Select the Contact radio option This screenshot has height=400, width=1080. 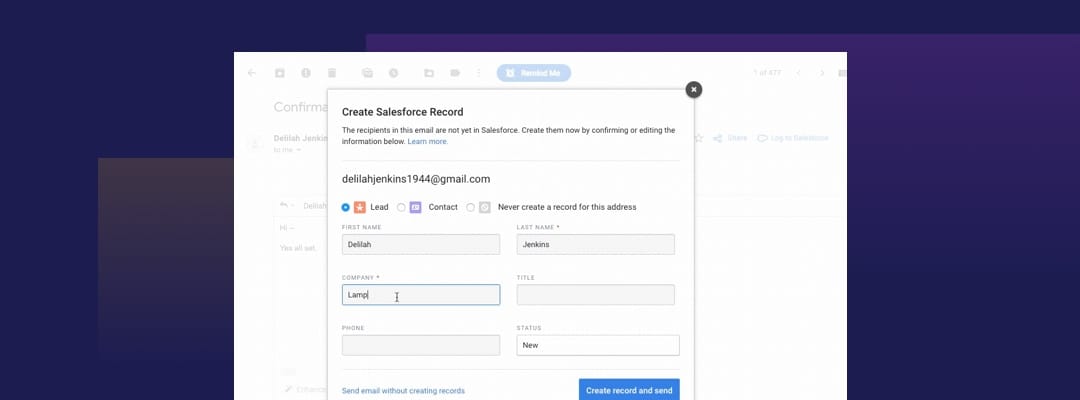click(x=402, y=207)
